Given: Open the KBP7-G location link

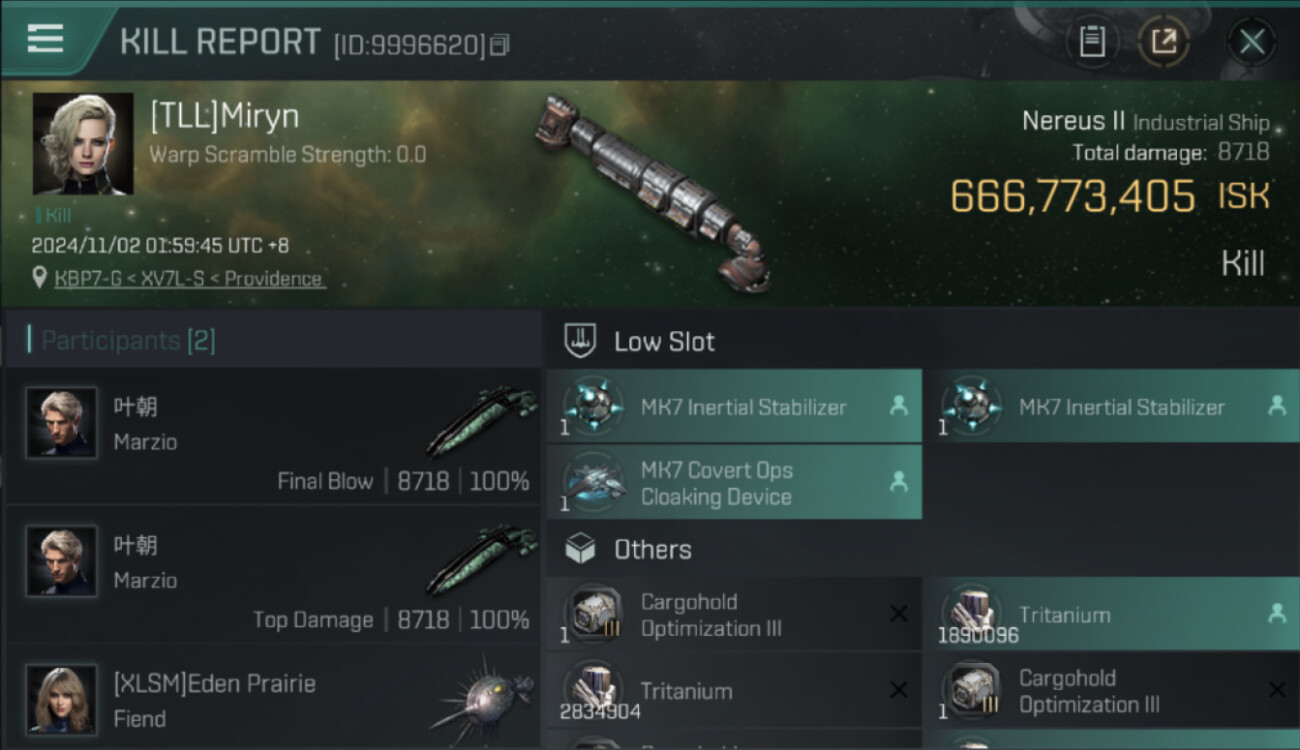Looking at the screenshot, I should click(x=189, y=279).
